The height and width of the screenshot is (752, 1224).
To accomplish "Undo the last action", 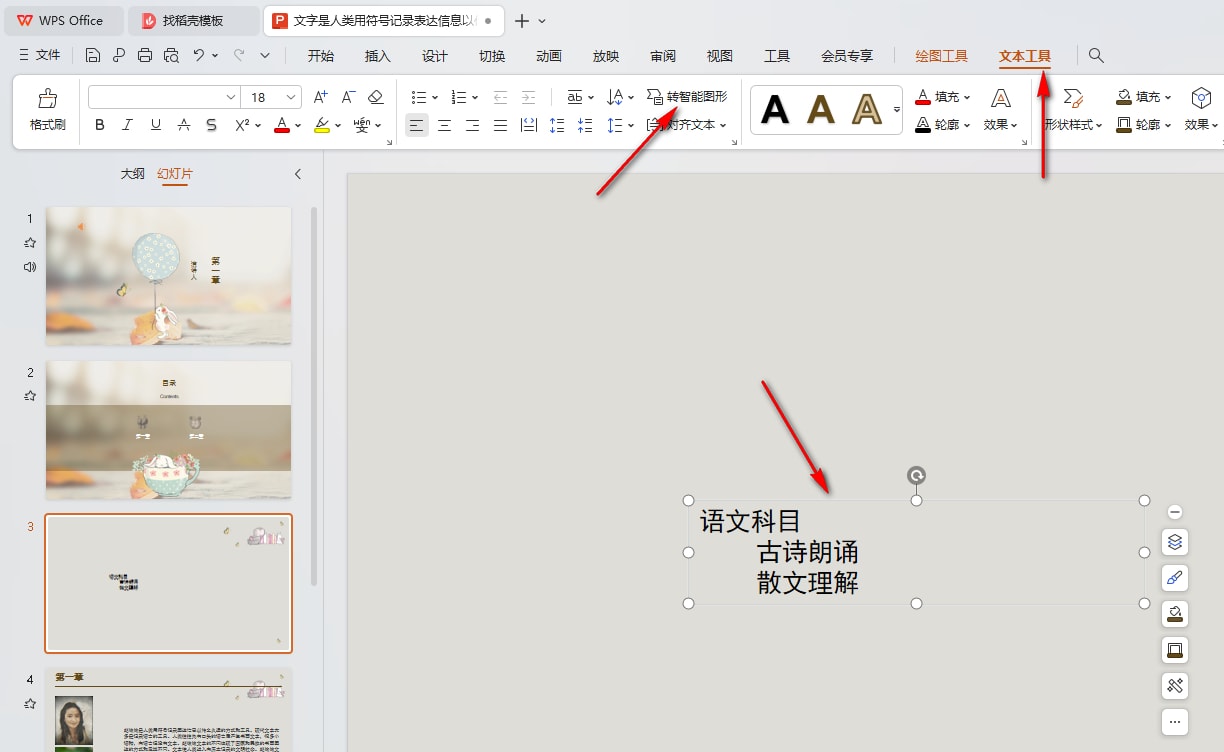I will pyautogui.click(x=199, y=56).
